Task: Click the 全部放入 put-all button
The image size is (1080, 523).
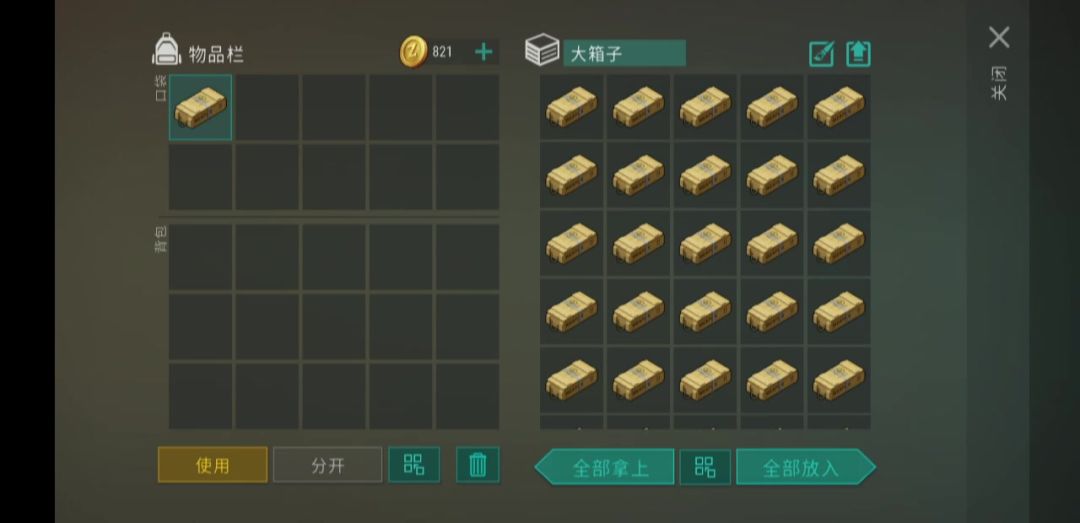Action: pos(806,466)
